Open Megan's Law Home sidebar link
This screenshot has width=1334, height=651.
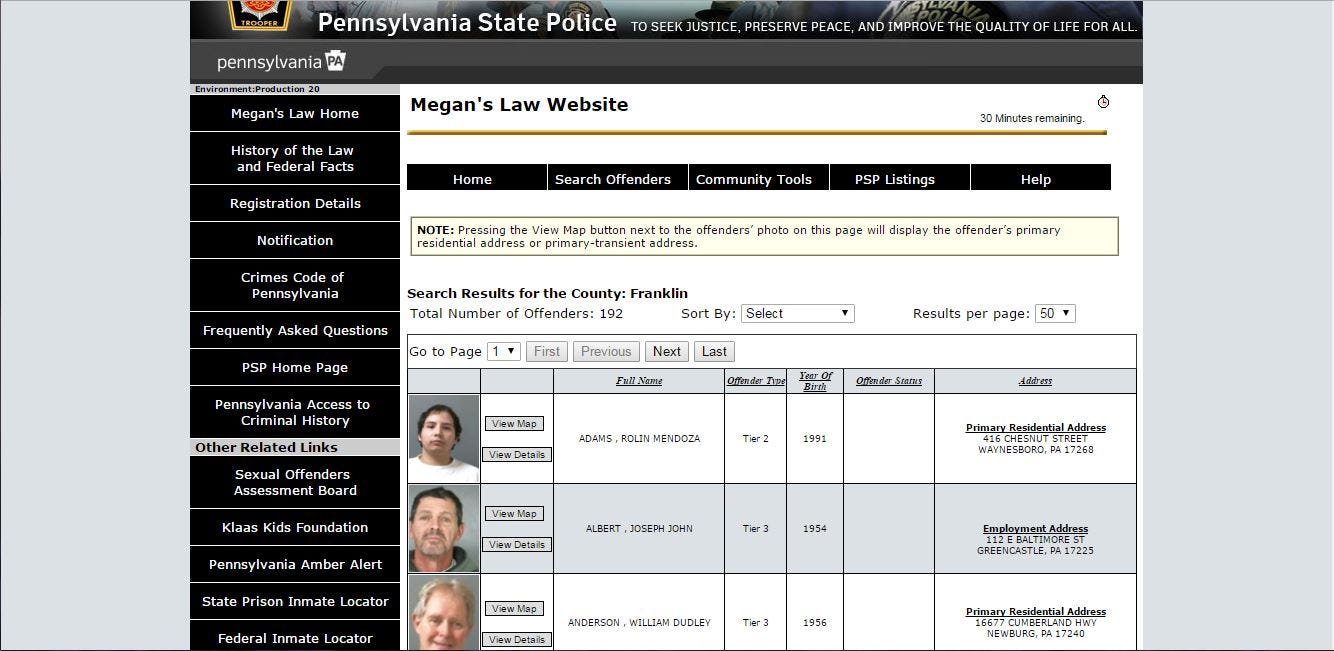(295, 113)
